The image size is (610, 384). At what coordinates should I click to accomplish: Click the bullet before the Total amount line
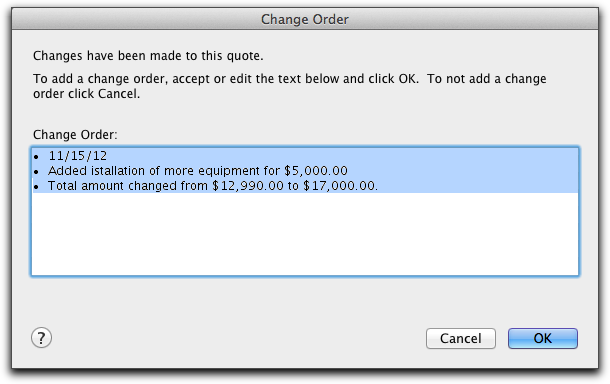pyautogui.click(x=36, y=187)
